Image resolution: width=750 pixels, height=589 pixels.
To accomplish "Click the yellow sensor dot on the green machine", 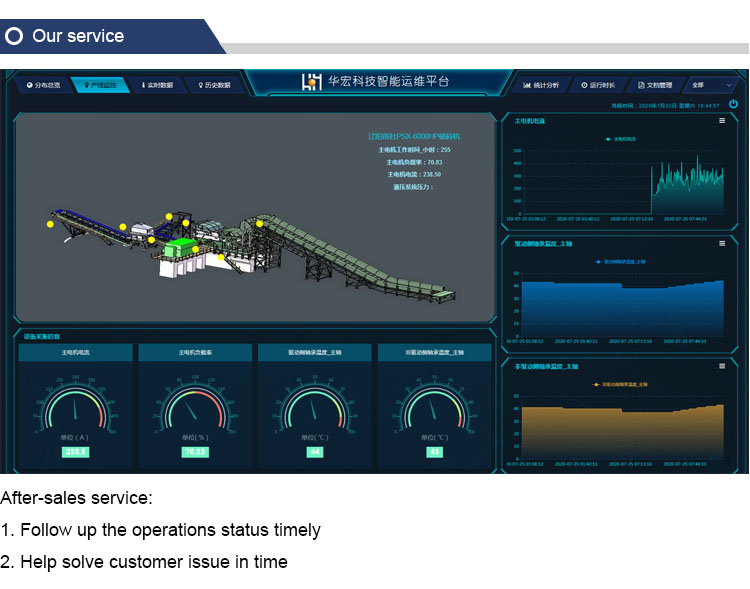I will [196, 249].
